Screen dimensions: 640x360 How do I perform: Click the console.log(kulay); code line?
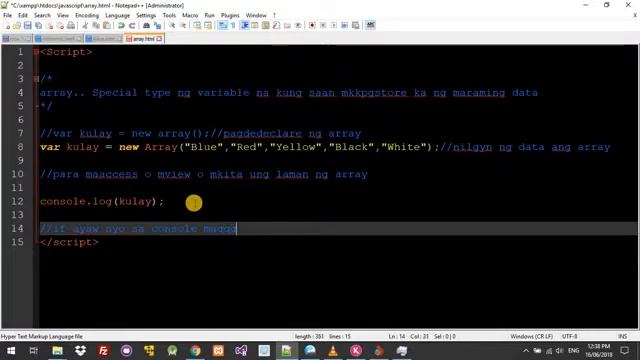102,201
